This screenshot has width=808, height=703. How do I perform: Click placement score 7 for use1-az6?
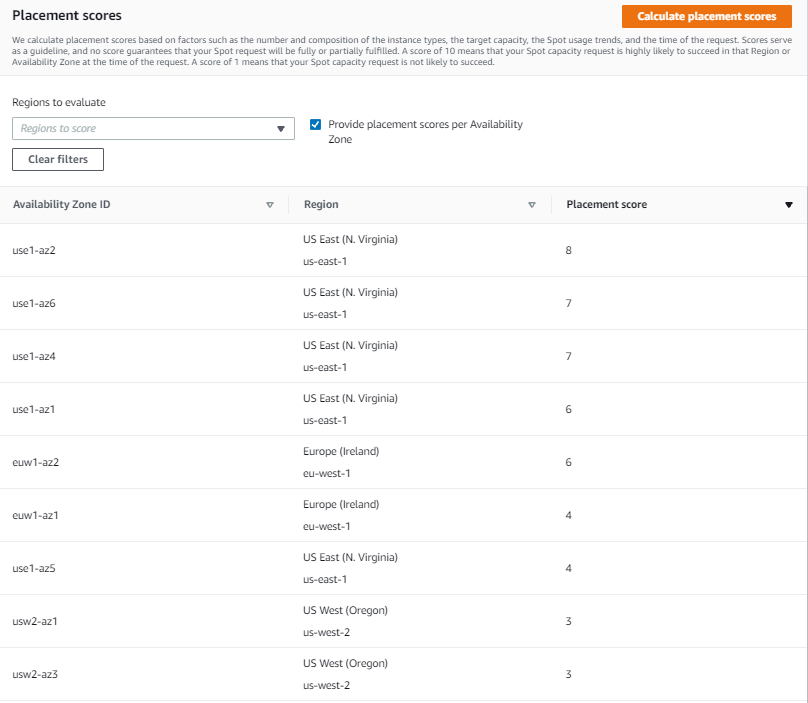coord(568,304)
